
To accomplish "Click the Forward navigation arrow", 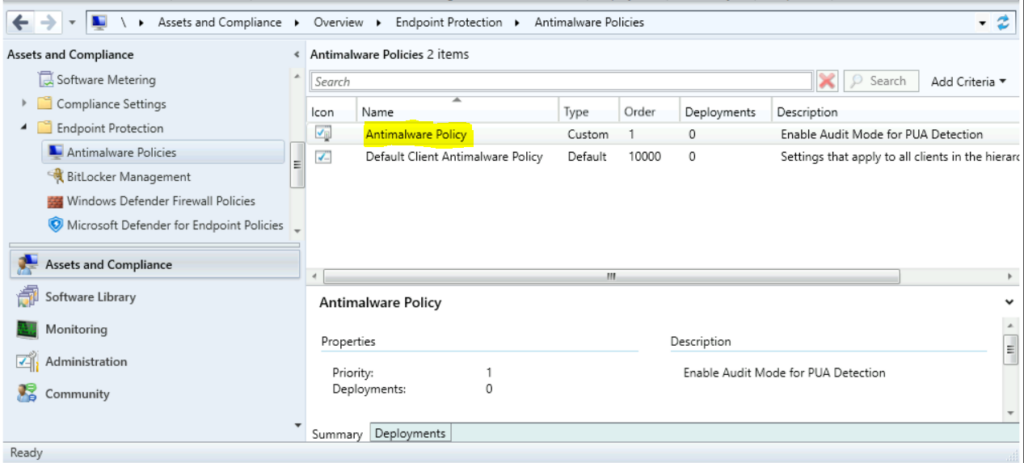I will [48, 22].
